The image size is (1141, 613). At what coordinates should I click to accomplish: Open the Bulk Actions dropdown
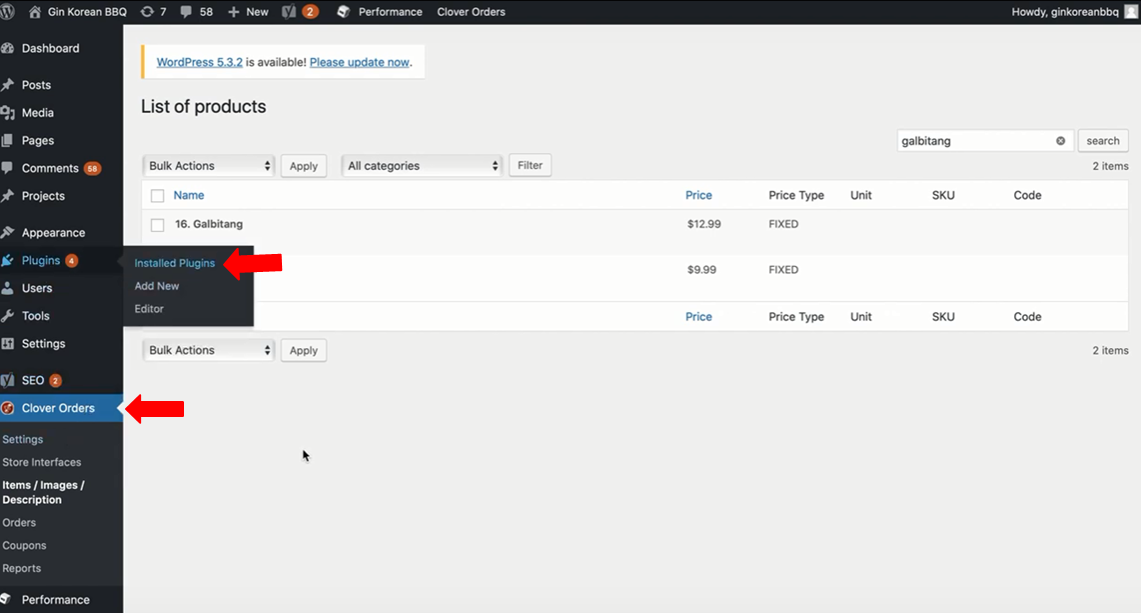tap(208, 165)
